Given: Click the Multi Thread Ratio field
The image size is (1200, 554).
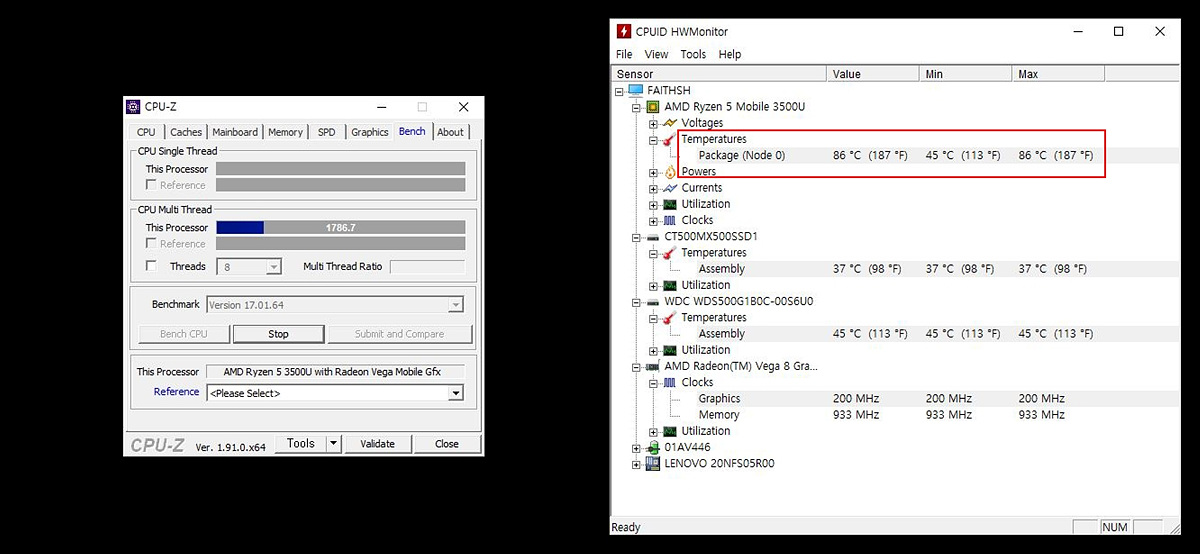Looking at the screenshot, I should 427,267.
